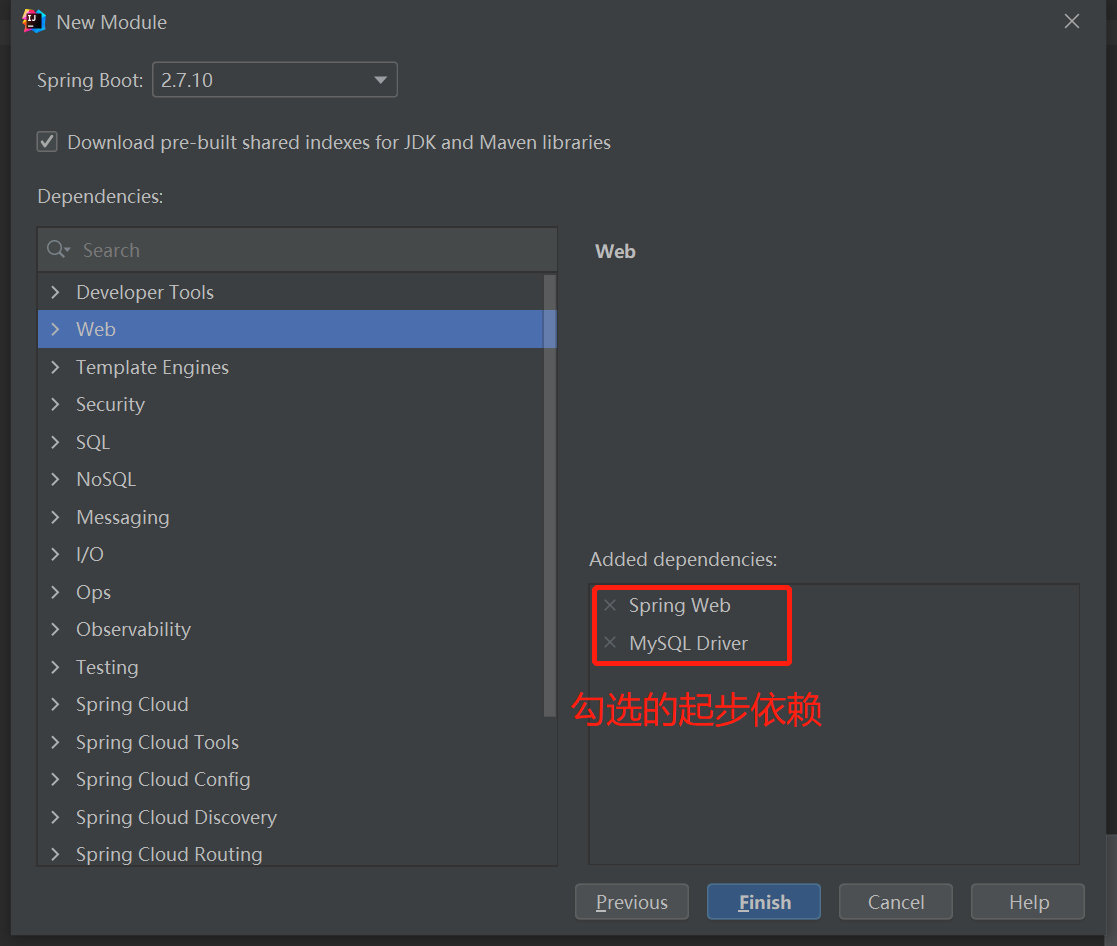Viewport: 1117px width, 946px height.
Task: Remove MySQL Driver via its X icon
Action: [610, 643]
